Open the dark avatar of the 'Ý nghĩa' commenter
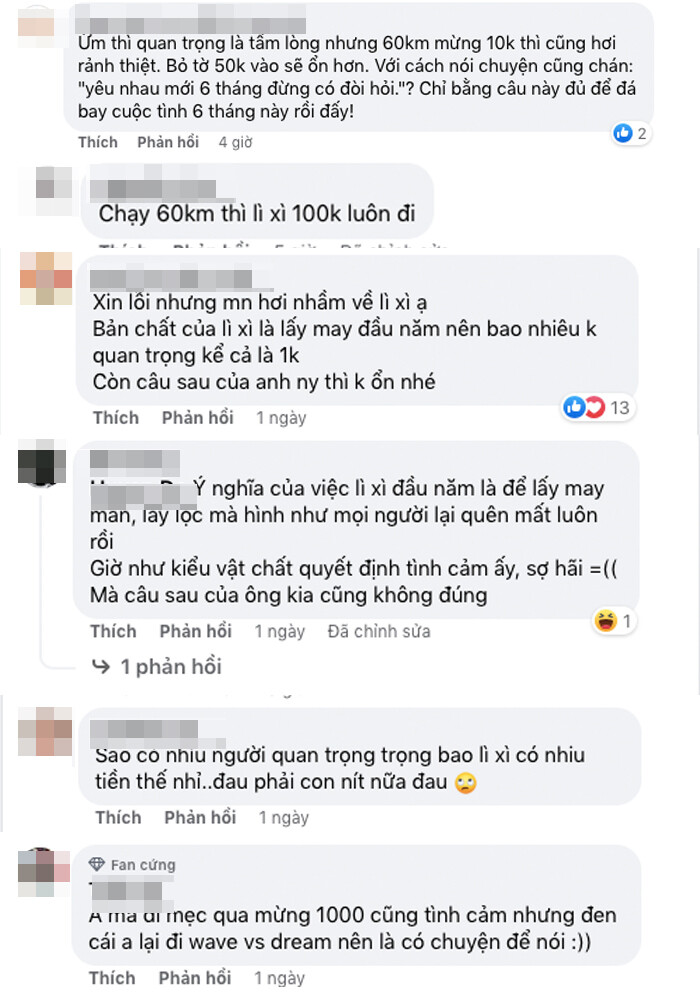The width and height of the screenshot is (700, 1000). (x=41, y=463)
